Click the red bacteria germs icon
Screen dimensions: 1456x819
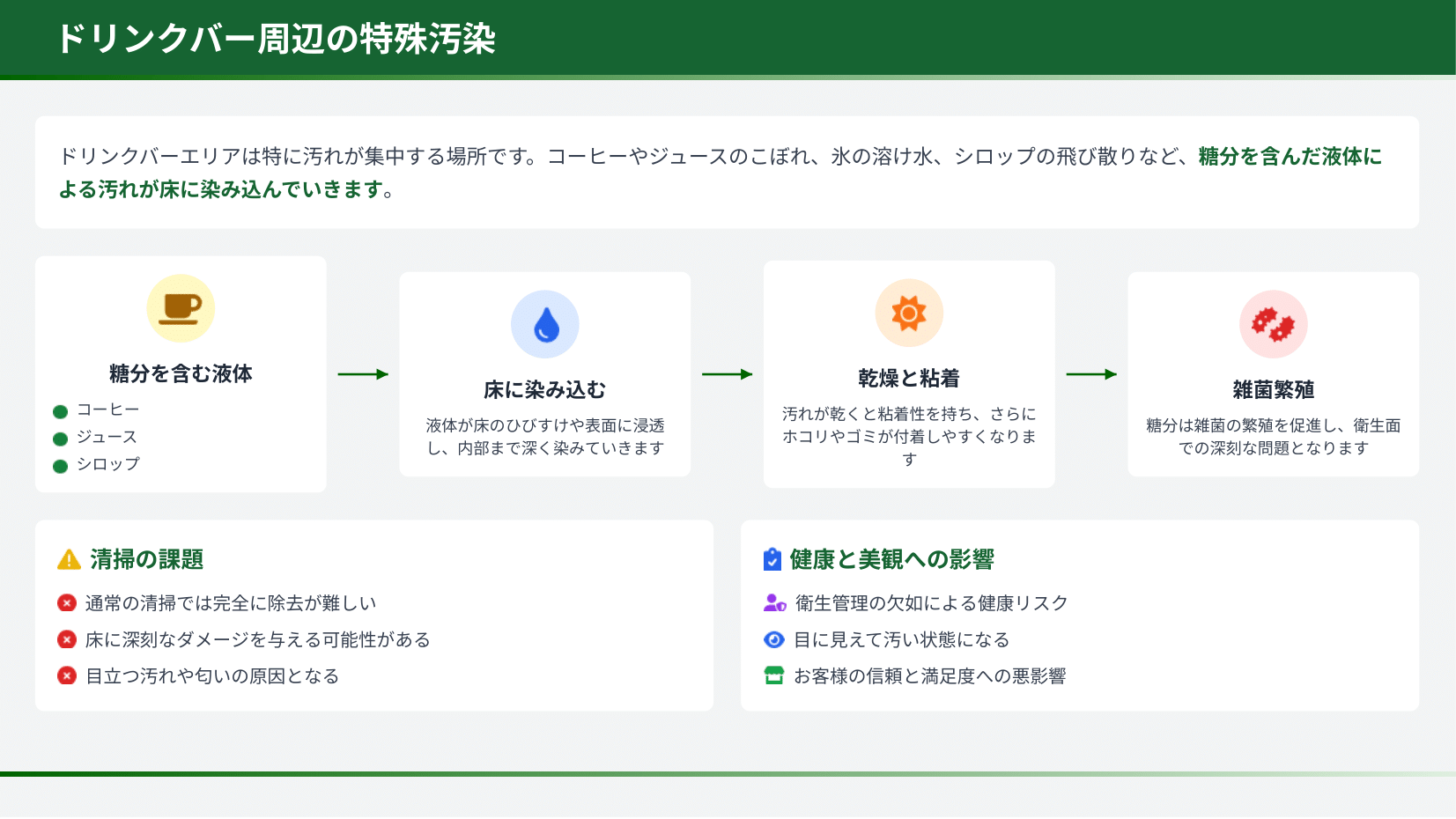pyautogui.click(x=1273, y=324)
